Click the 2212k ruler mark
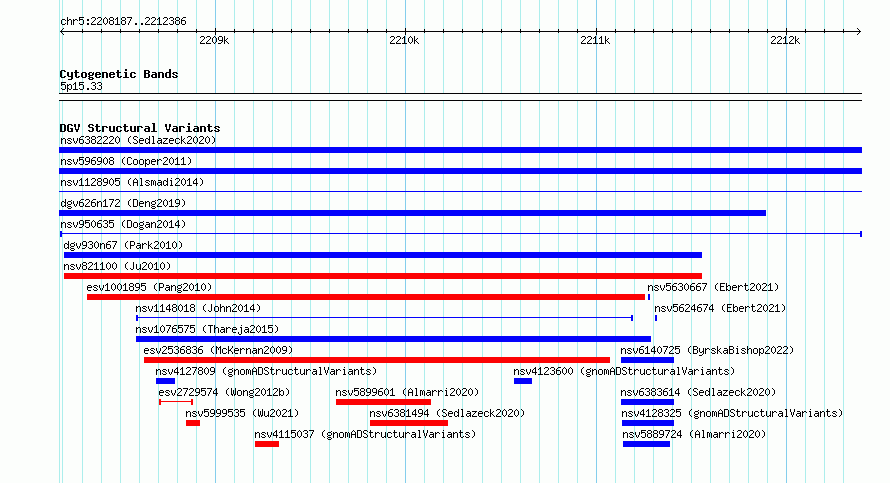890x483 pixels. (785, 40)
